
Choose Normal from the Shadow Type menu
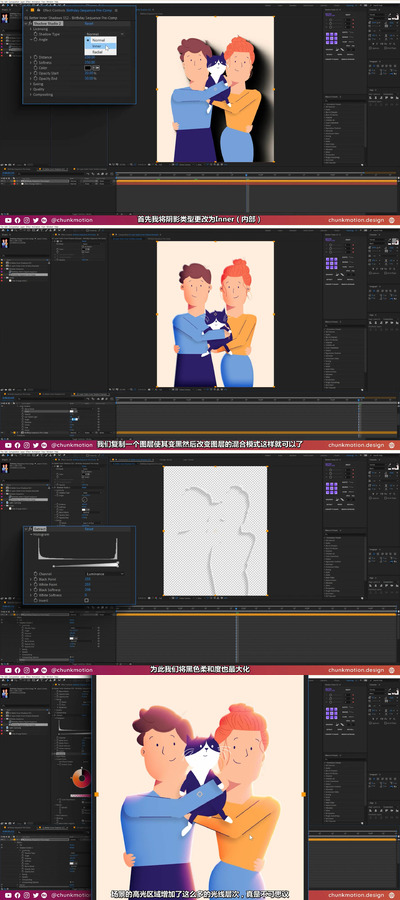[98, 40]
